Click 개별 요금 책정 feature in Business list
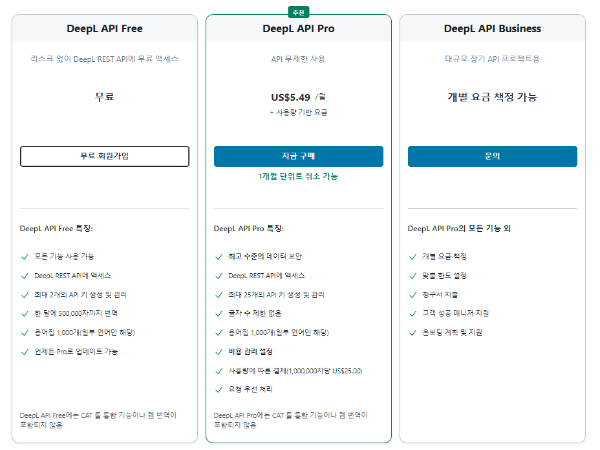The height and width of the screenshot is (450, 600). (444, 256)
